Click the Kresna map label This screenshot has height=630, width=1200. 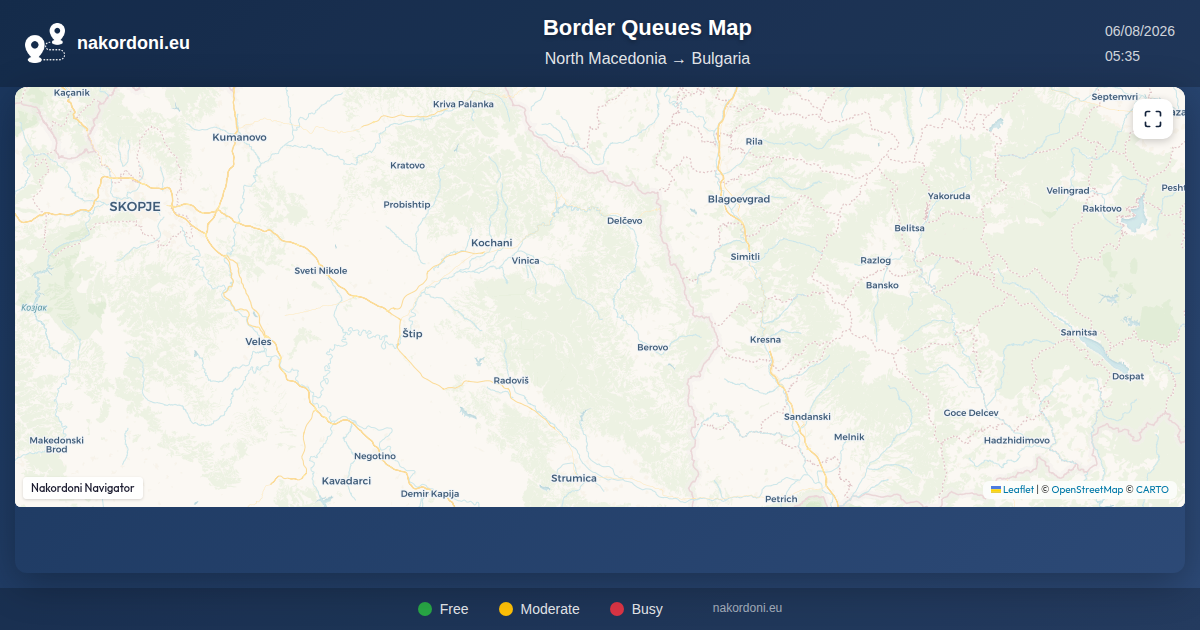[765, 340]
